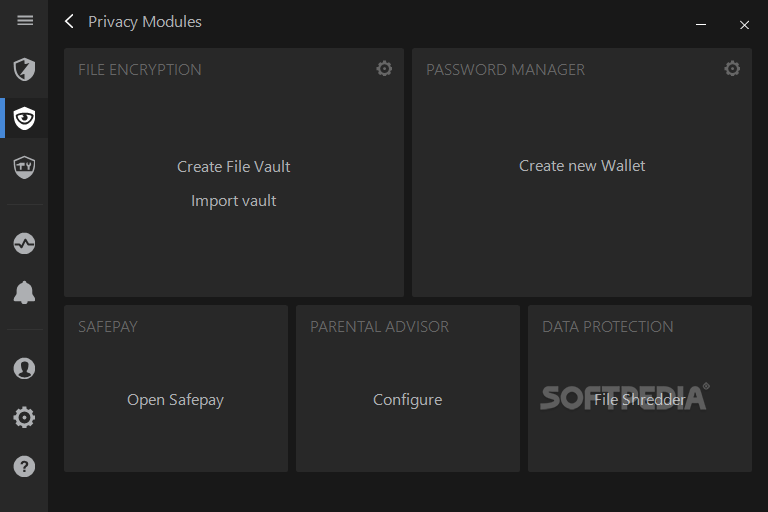This screenshot has width=768, height=512.
Task: Launch Open Safepay
Action: (175, 400)
